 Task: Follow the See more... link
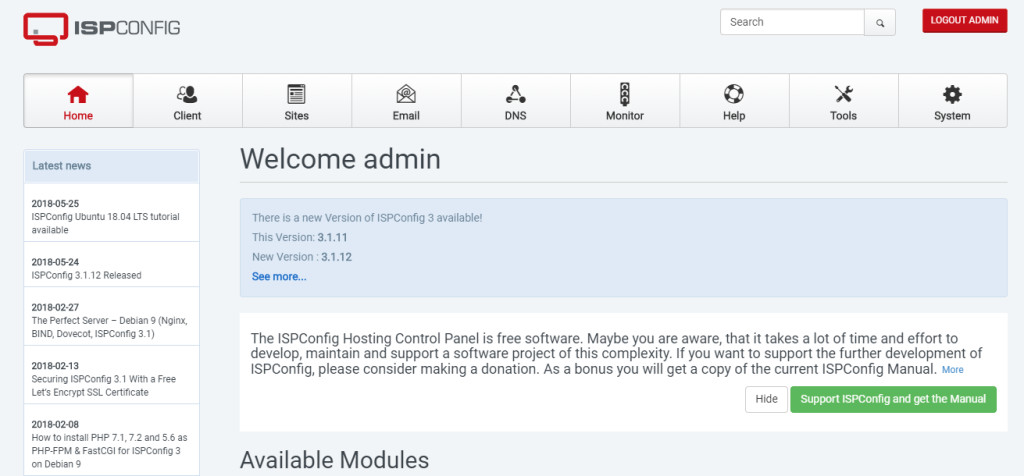tap(279, 276)
